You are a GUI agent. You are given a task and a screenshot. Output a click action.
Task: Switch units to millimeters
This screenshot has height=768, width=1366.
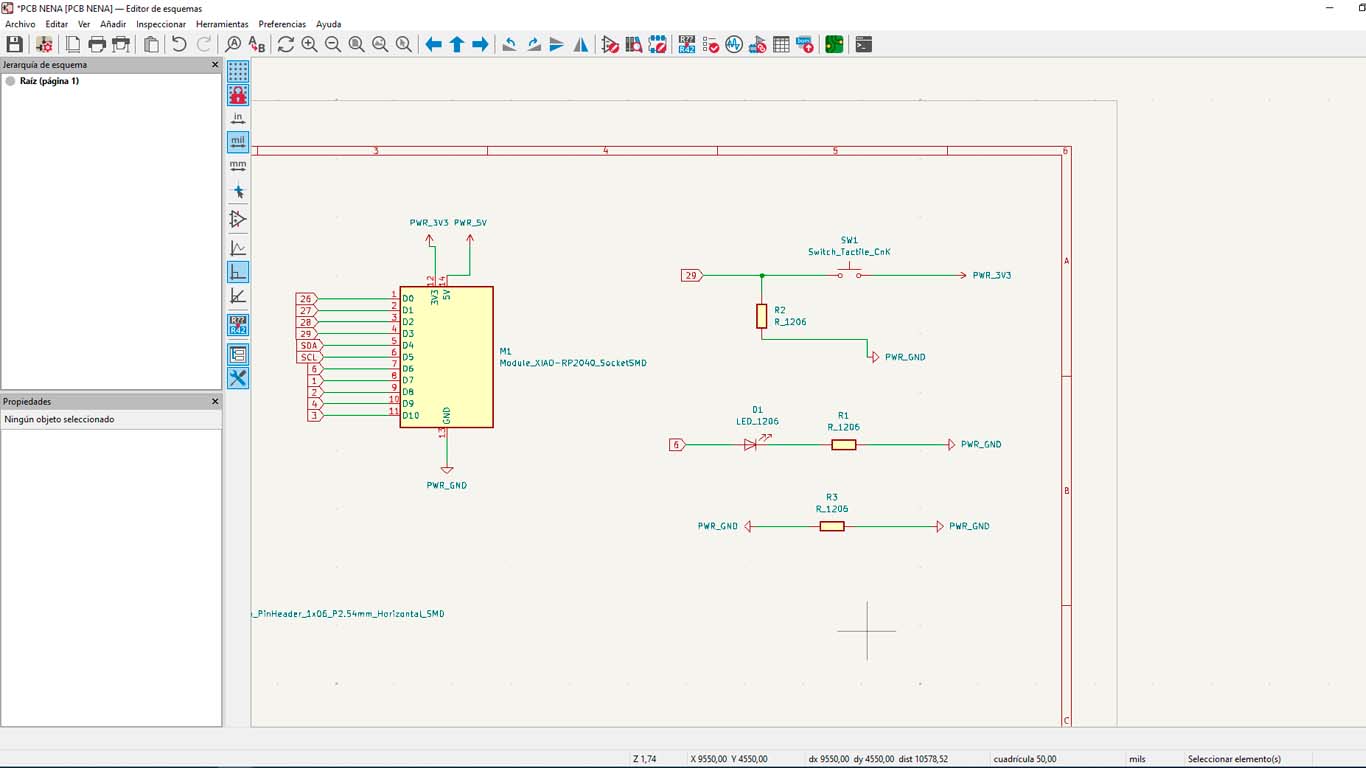[238, 165]
